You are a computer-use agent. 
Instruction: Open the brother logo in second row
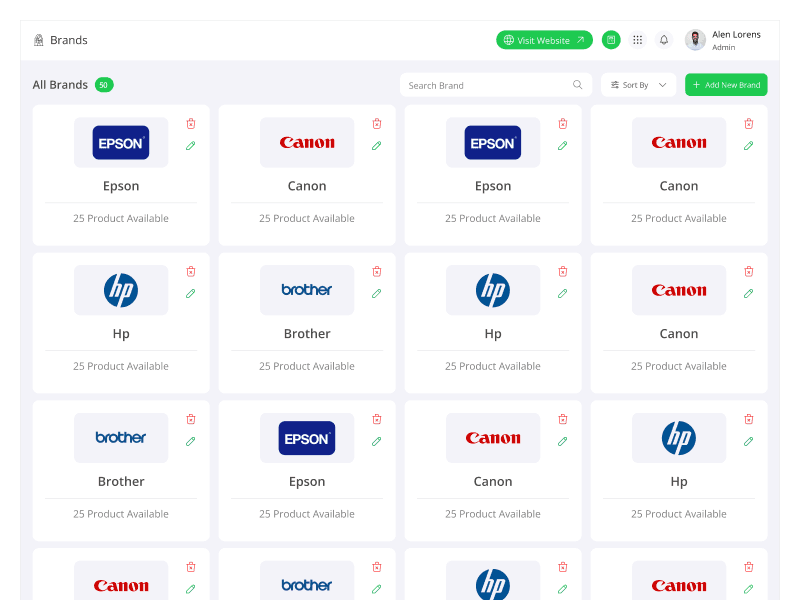tap(307, 290)
